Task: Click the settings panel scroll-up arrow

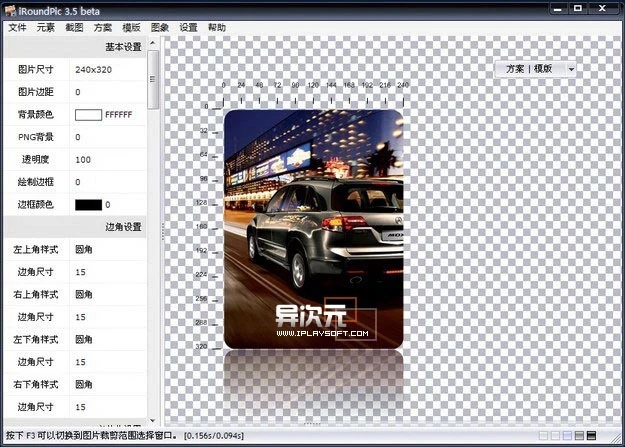Action: click(153, 42)
